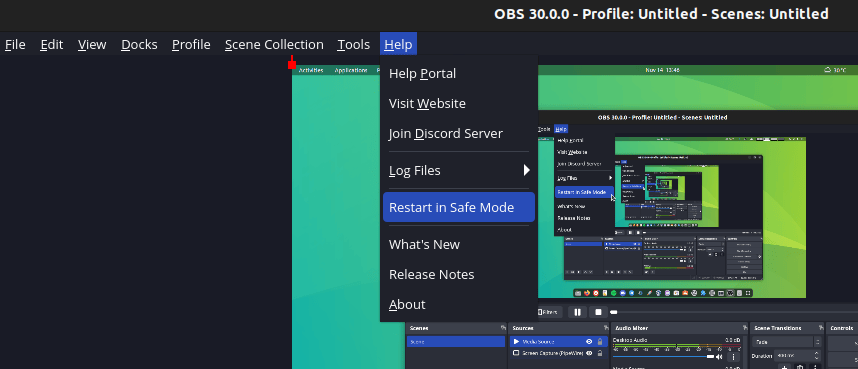Unlock the Media Source lock toggle
Image resolution: width=858 pixels, height=369 pixels.
pos(600,342)
